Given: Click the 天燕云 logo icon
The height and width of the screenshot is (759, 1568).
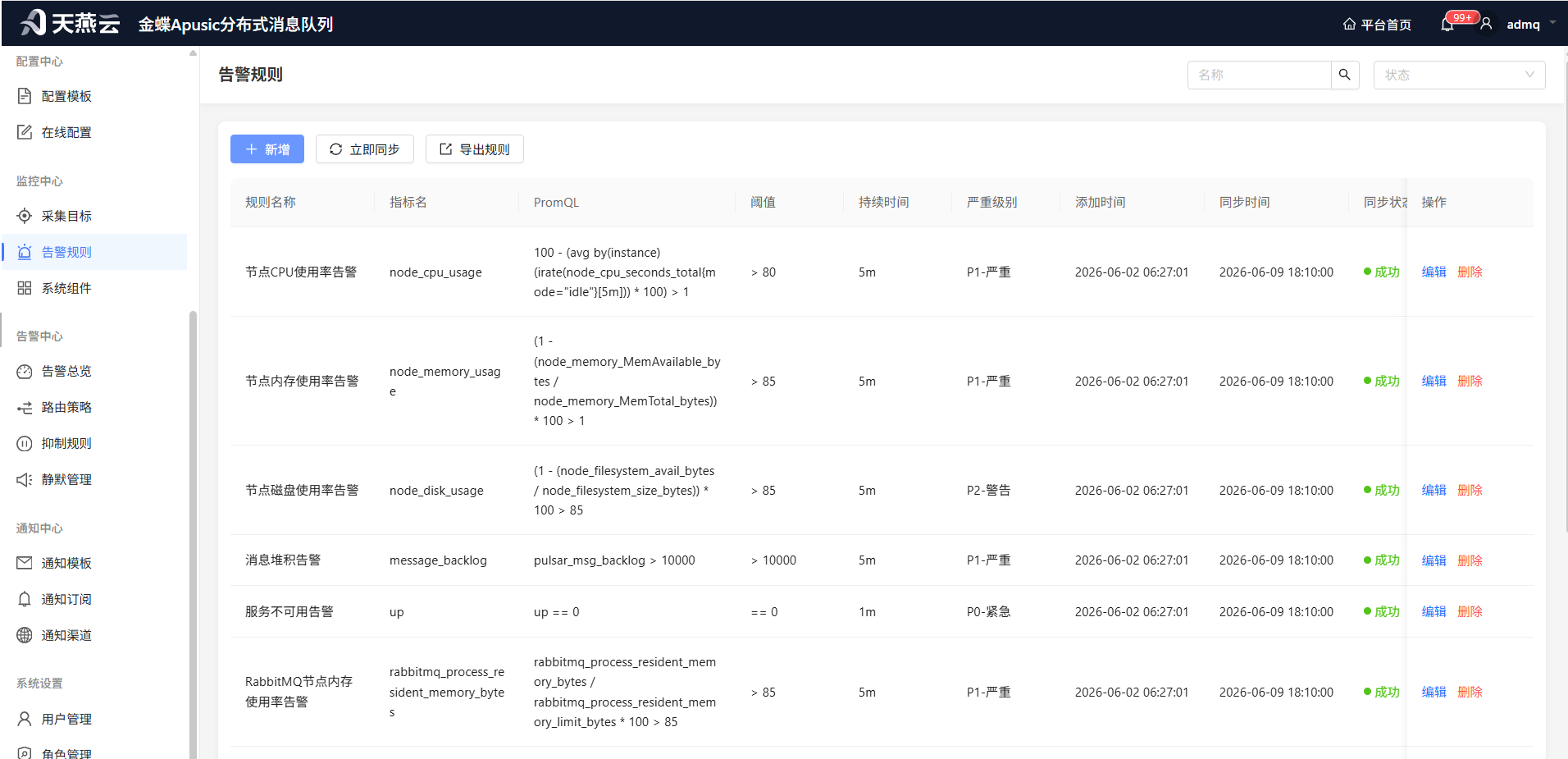Looking at the screenshot, I should pyautogui.click(x=33, y=22).
